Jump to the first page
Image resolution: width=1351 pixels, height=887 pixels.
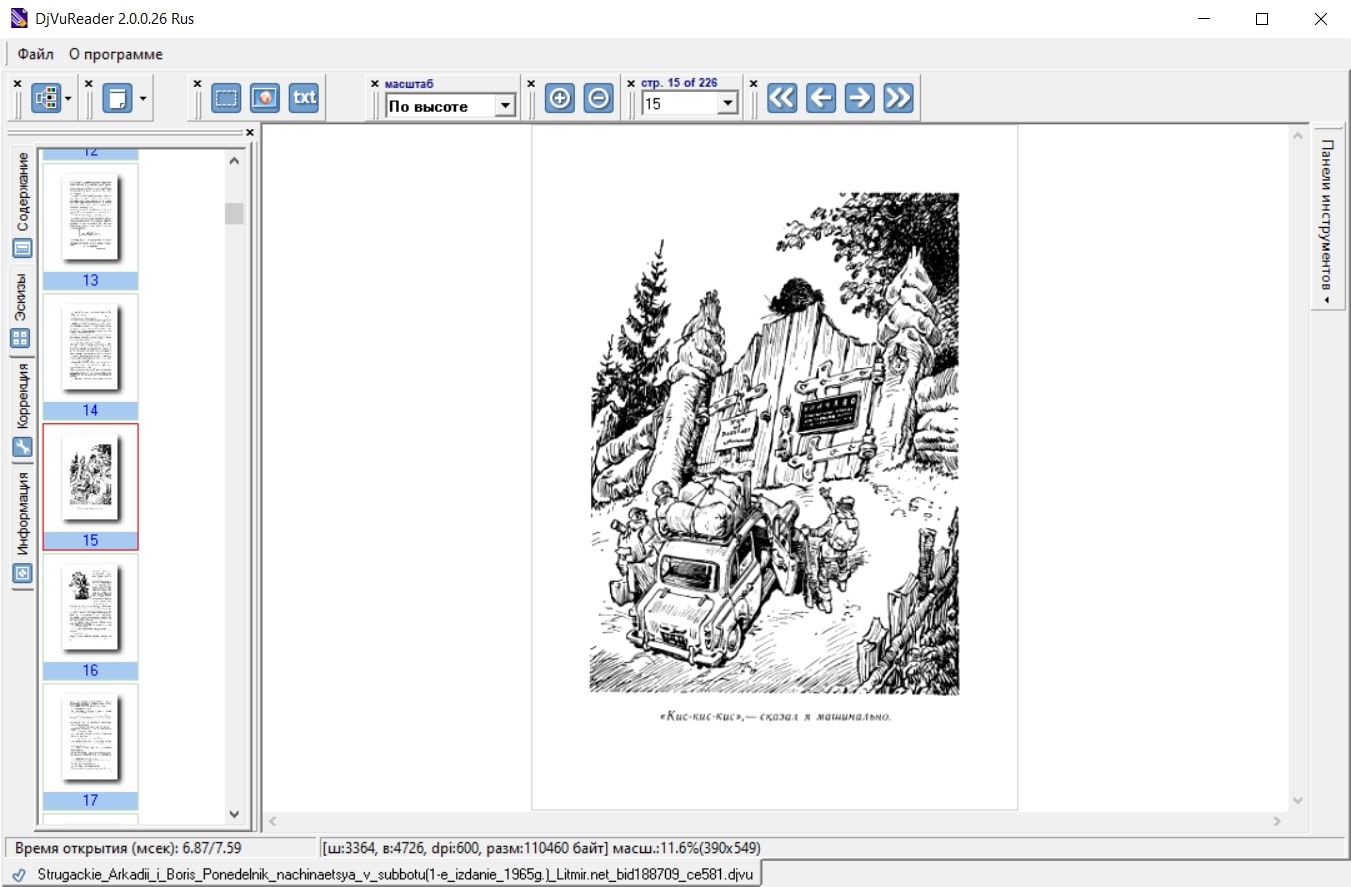(782, 98)
